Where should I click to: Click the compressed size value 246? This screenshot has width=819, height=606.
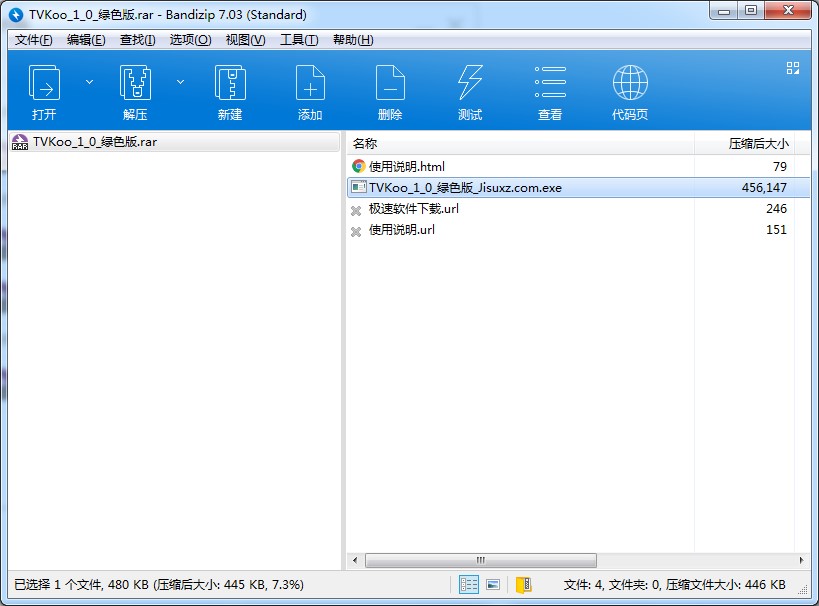click(x=776, y=209)
